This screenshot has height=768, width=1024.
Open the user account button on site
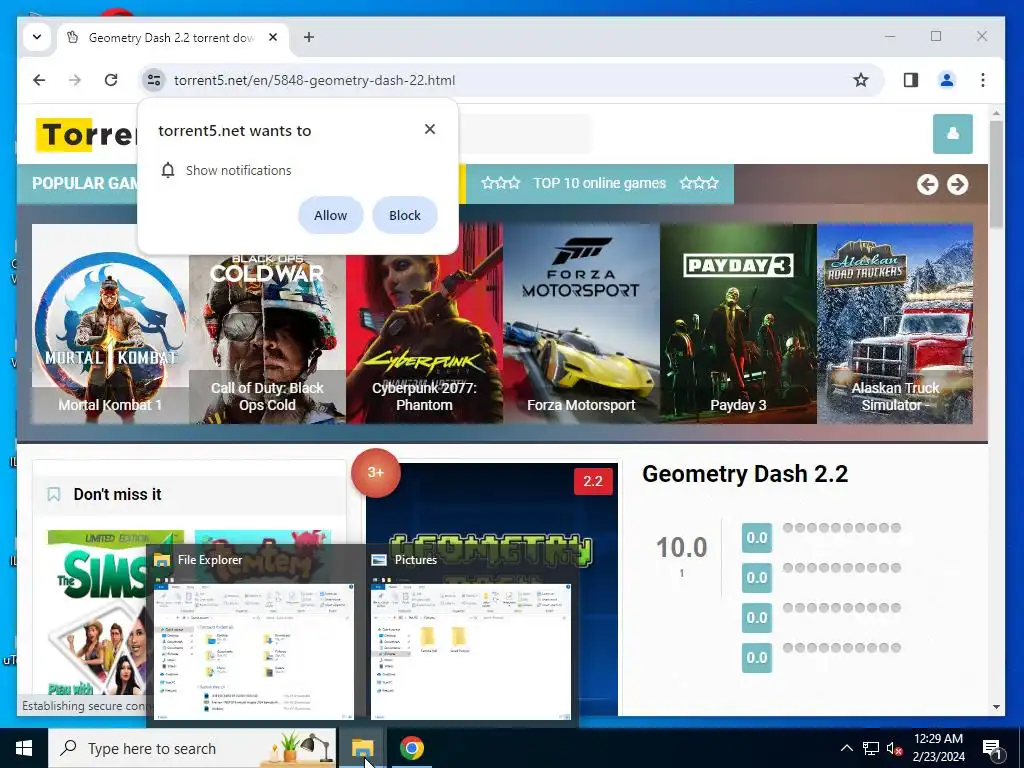tap(952, 134)
